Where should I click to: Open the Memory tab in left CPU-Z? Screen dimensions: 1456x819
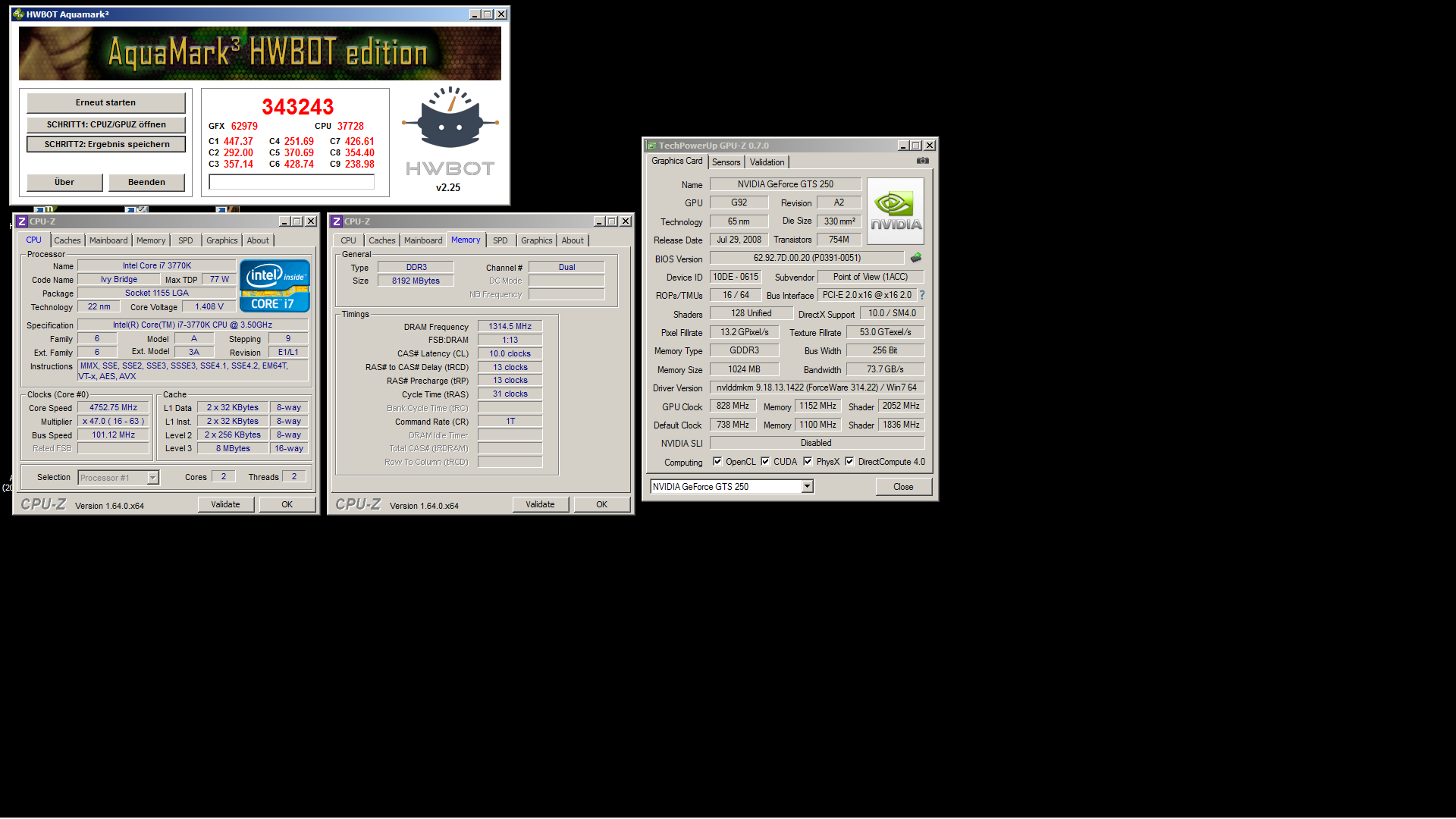tap(151, 240)
